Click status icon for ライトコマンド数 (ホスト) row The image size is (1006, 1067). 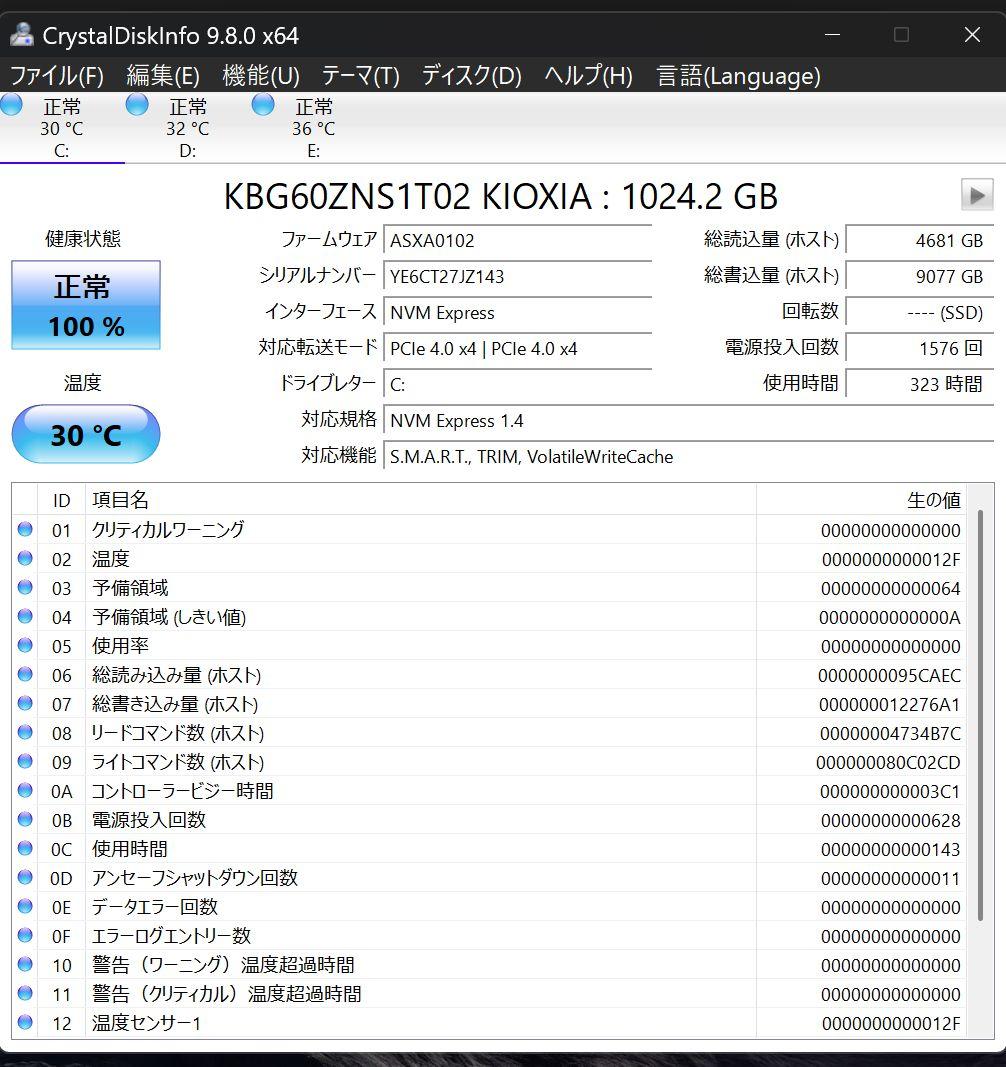25,761
